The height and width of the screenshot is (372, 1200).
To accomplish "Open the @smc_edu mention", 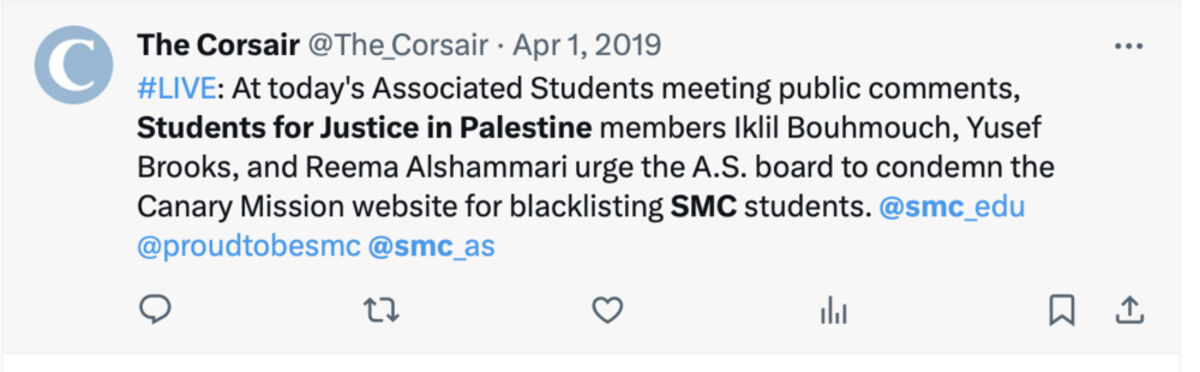I will point(951,207).
